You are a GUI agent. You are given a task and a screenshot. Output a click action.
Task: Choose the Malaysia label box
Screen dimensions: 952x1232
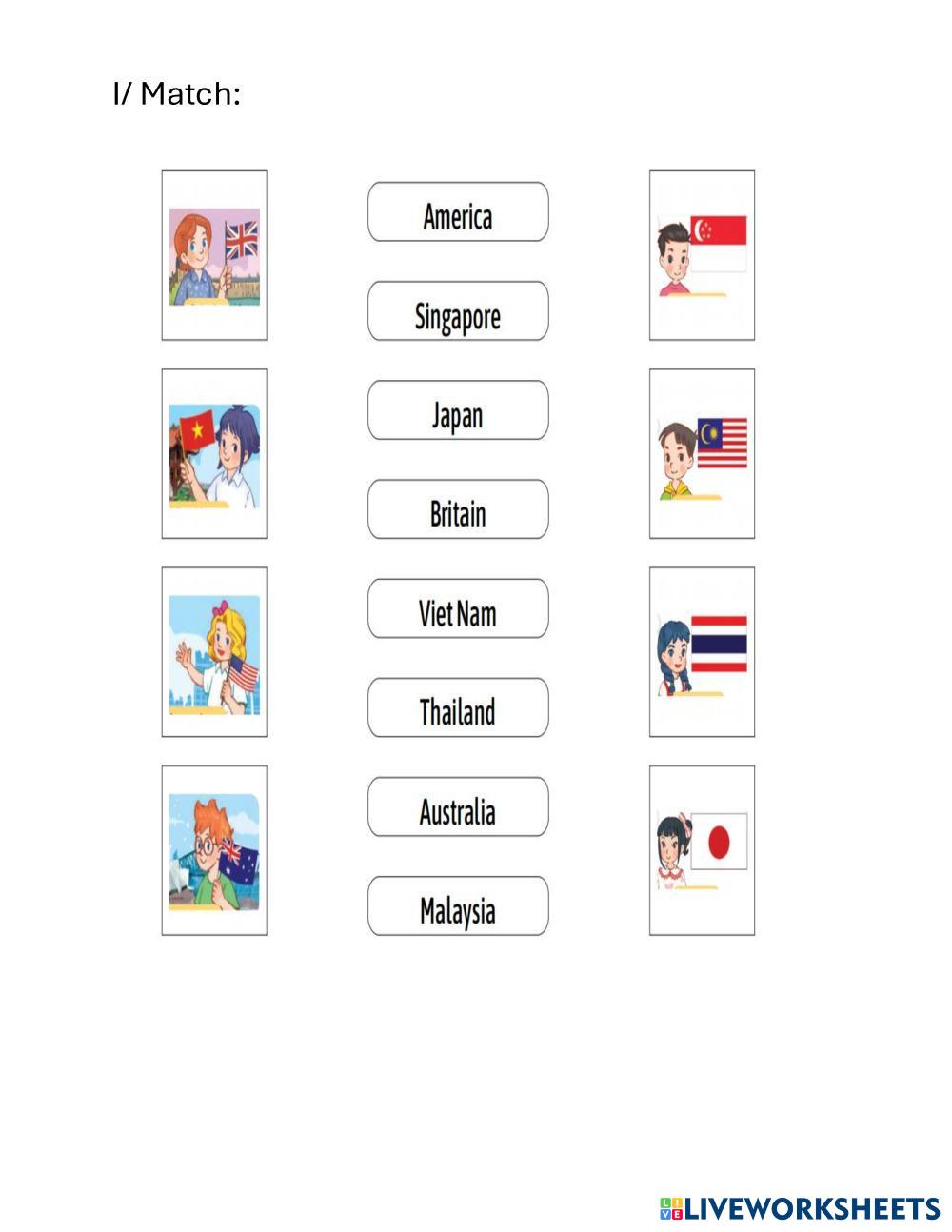tap(458, 906)
